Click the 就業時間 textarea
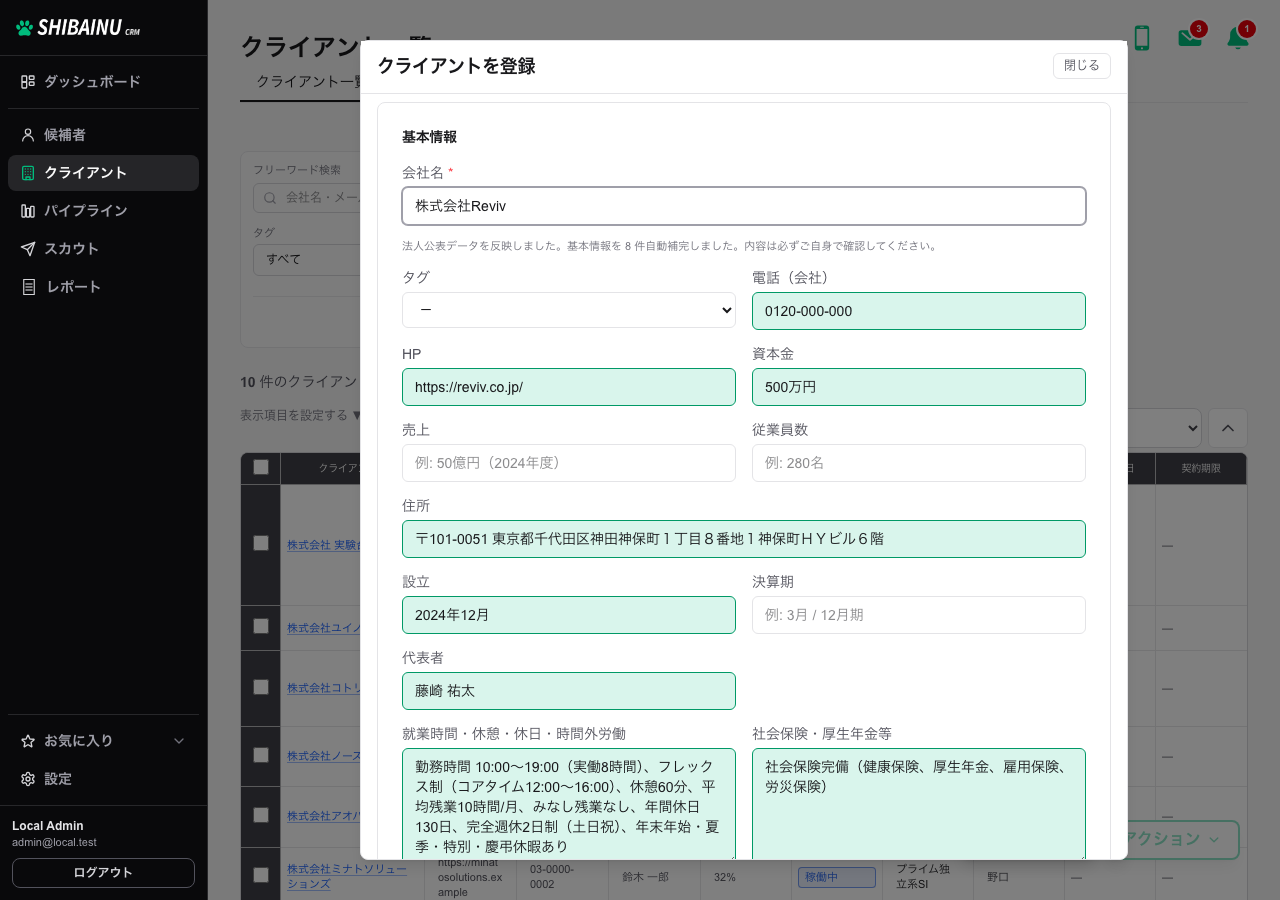 click(x=569, y=804)
